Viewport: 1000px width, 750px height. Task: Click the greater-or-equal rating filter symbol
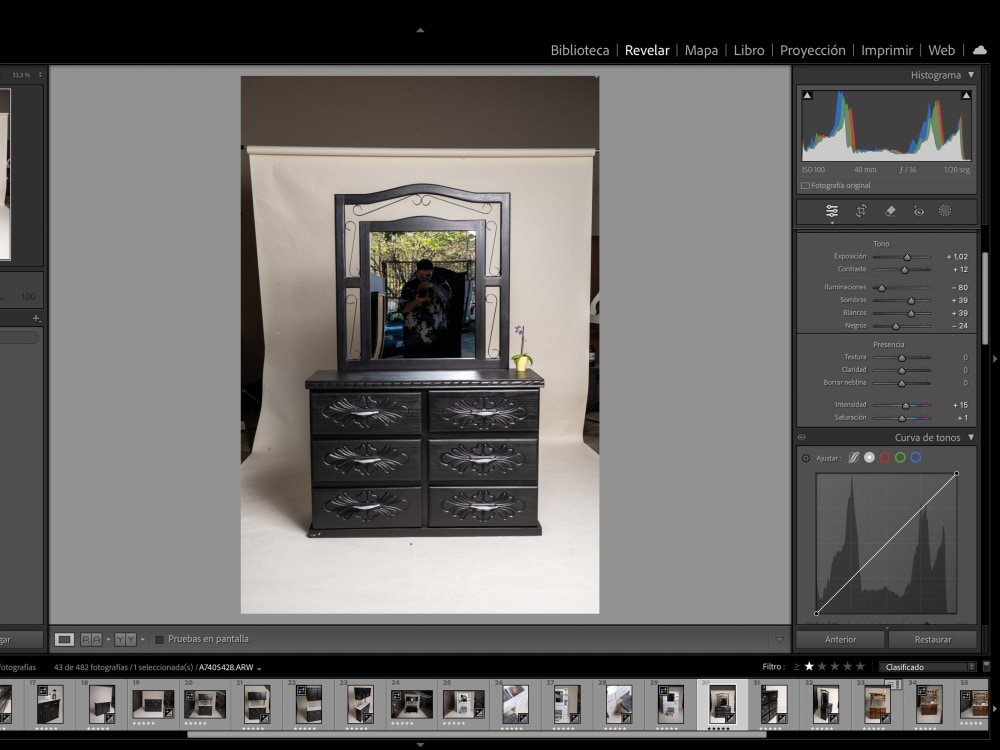(x=797, y=666)
